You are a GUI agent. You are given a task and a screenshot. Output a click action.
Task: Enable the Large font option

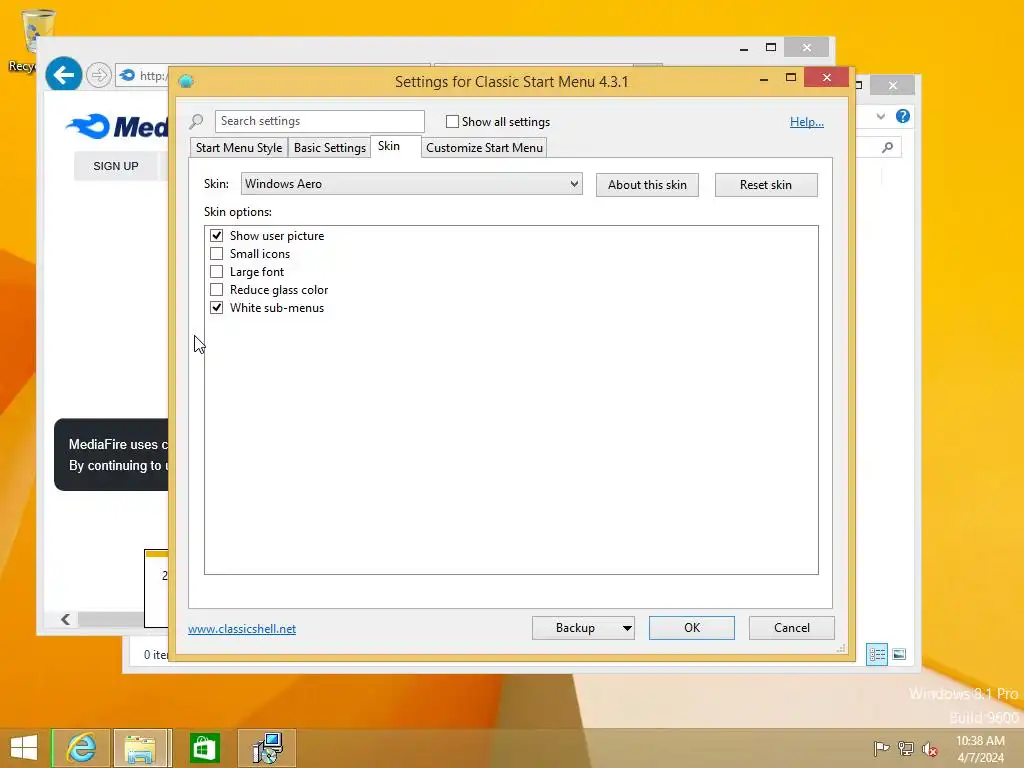pos(216,271)
